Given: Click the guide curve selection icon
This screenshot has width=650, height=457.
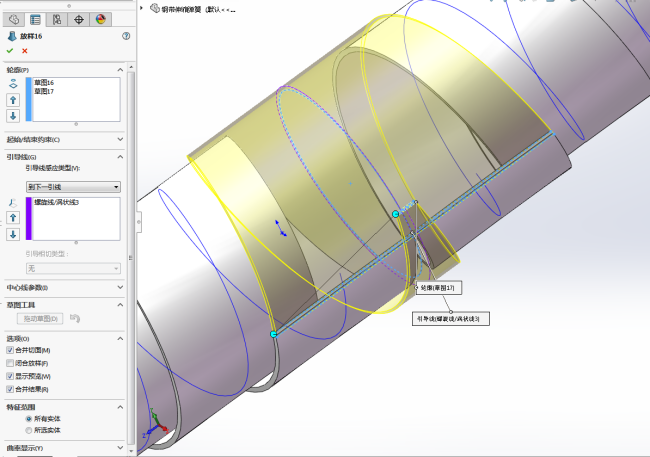Looking at the screenshot, I should [13, 203].
